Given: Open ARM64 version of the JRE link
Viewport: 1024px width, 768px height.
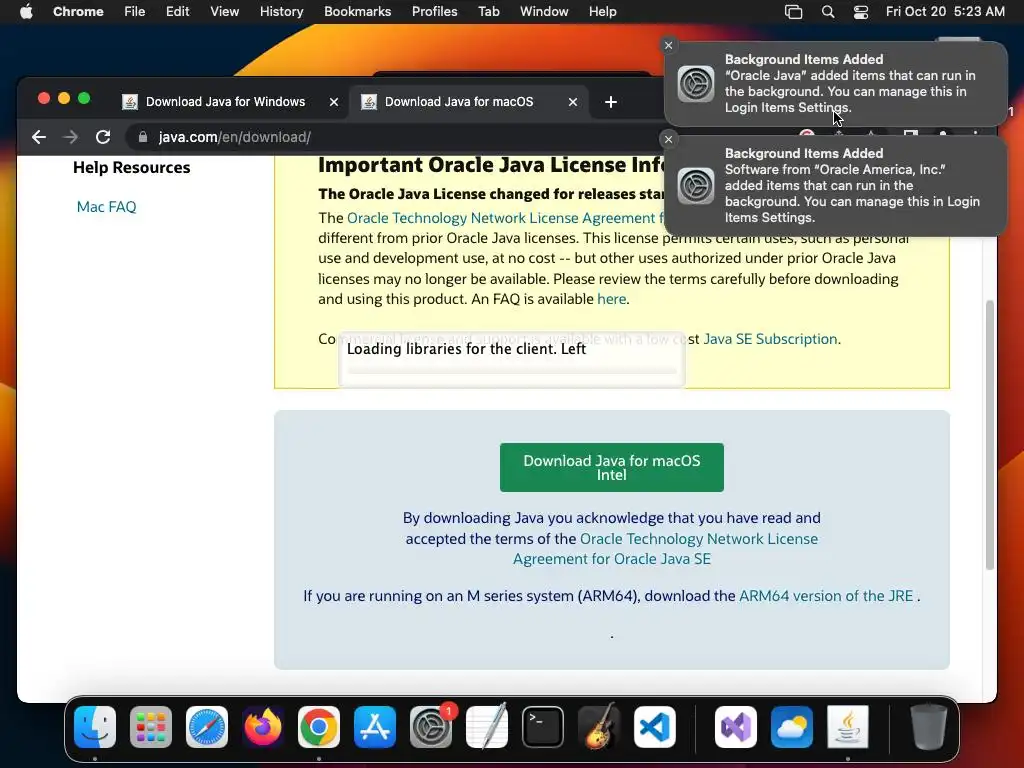Looking at the screenshot, I should [825, 596].
